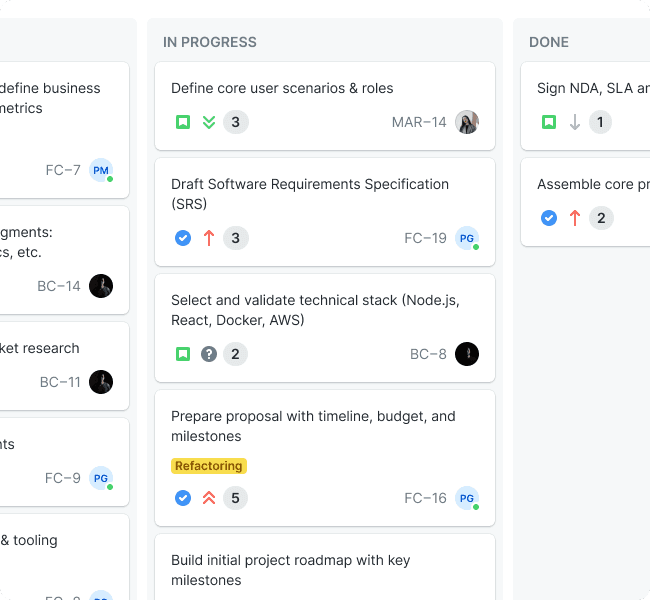This screenshot has width=650, height=600.
Task: Open Build initial project roadmap card
Action: 325,567
